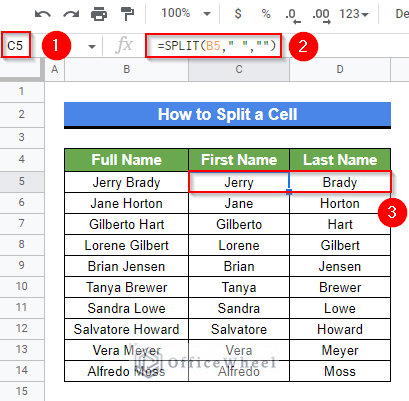Open the 100% zoom dropdown

tap(186, 14)
